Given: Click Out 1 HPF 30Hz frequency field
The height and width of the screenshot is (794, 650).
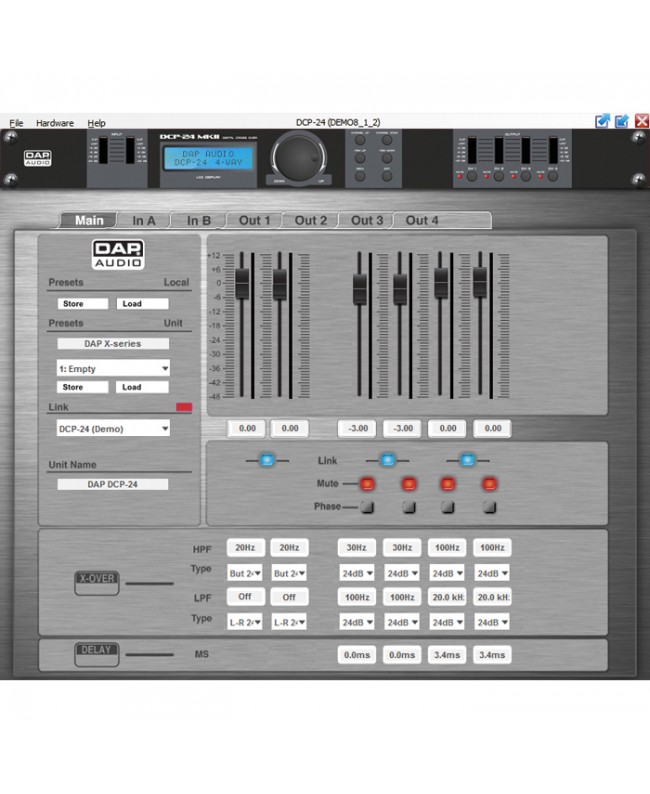Looking at the screenshot, I should point(357,547).
